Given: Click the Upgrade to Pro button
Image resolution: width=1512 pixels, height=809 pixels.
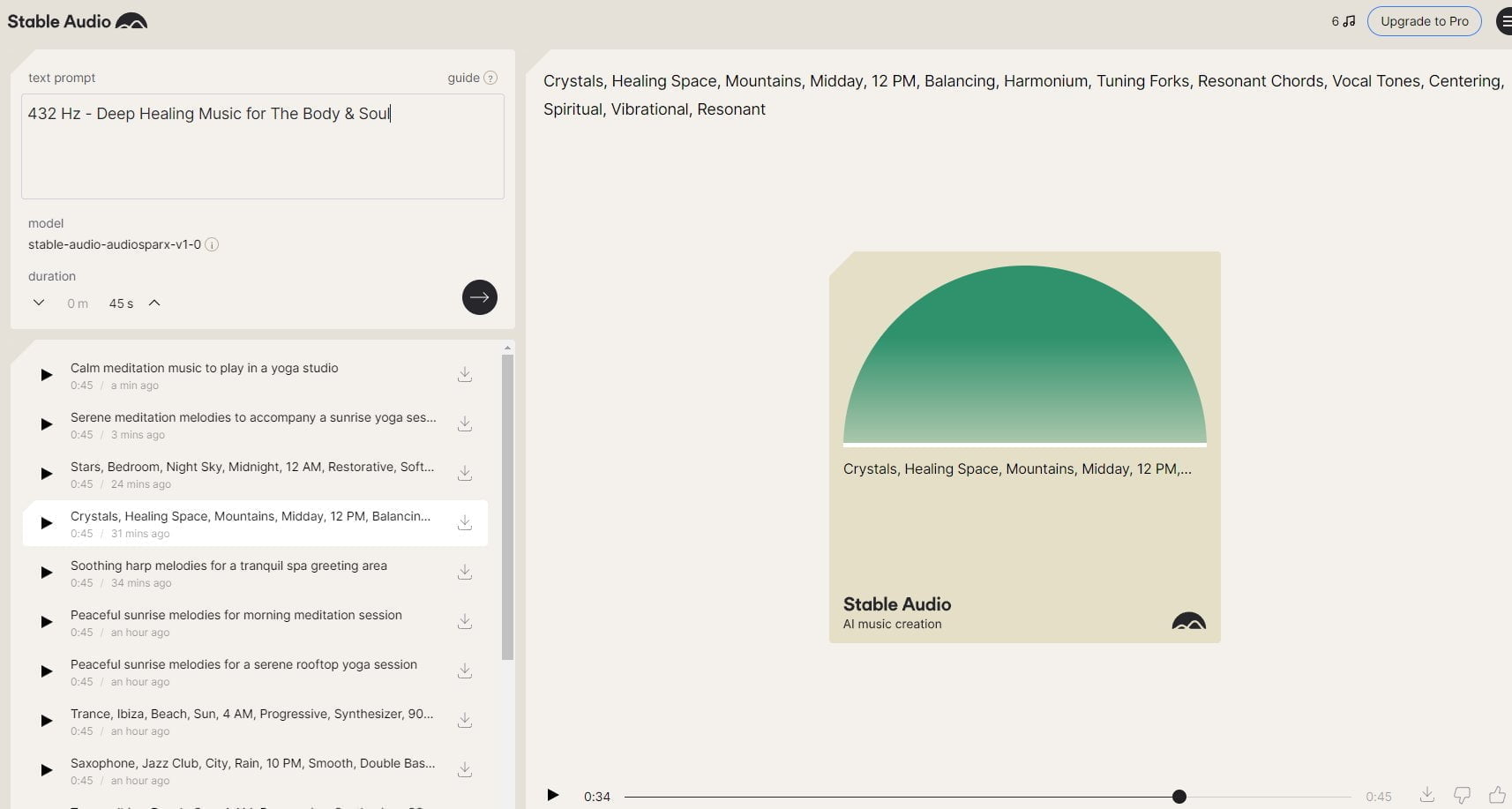Looking at the screenshot, I should pyautogui.click(x=1424, y=21).
